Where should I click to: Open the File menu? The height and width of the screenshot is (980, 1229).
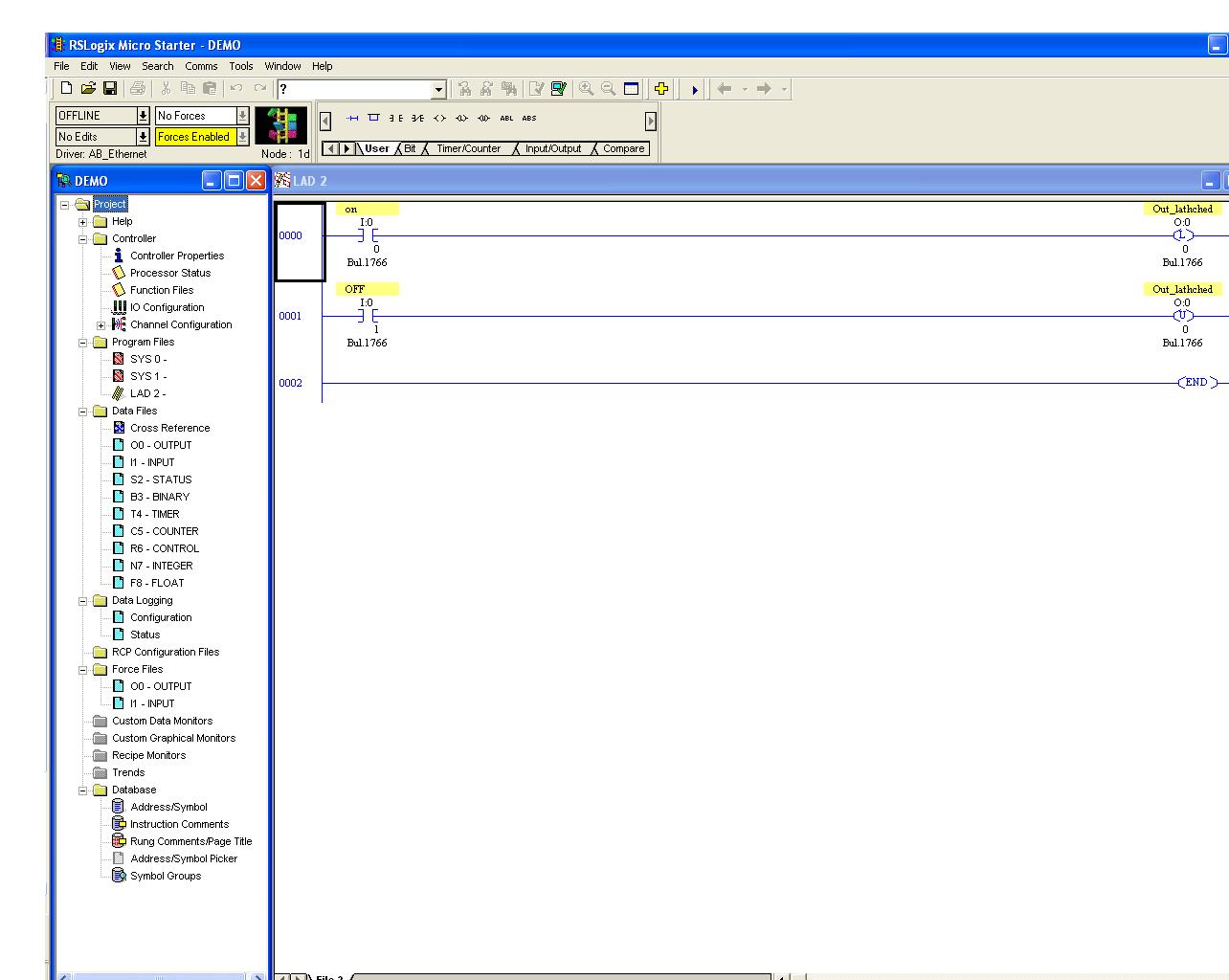pos(61,66)
